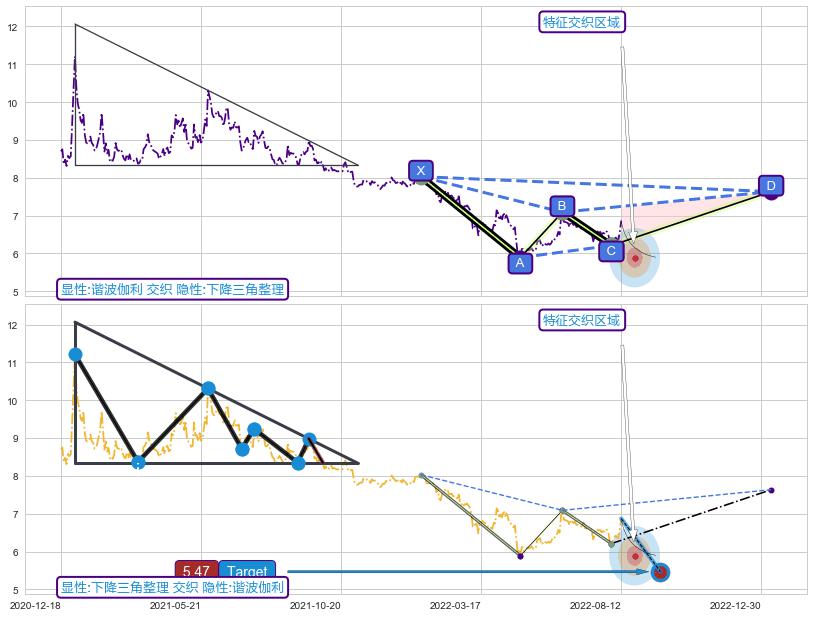Click the 特征交织区域 annotation in the lower chart
Viewport: 813px width, 617px height.
point(581,320)
